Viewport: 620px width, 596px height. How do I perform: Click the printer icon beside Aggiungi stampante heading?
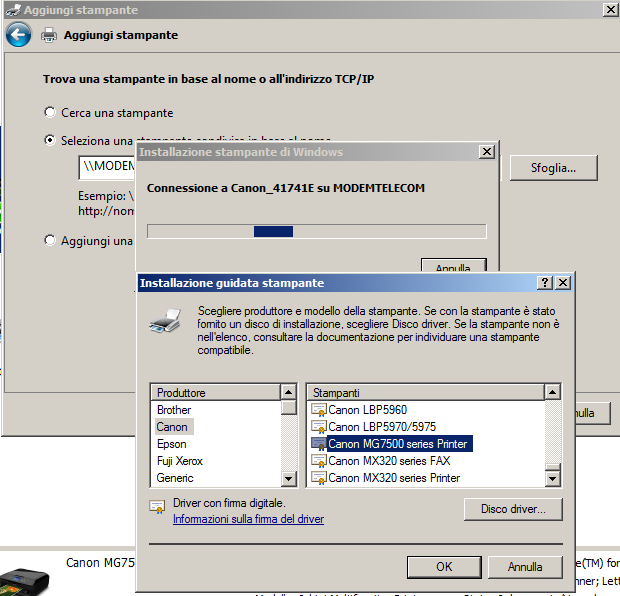[x=49, y=35]
